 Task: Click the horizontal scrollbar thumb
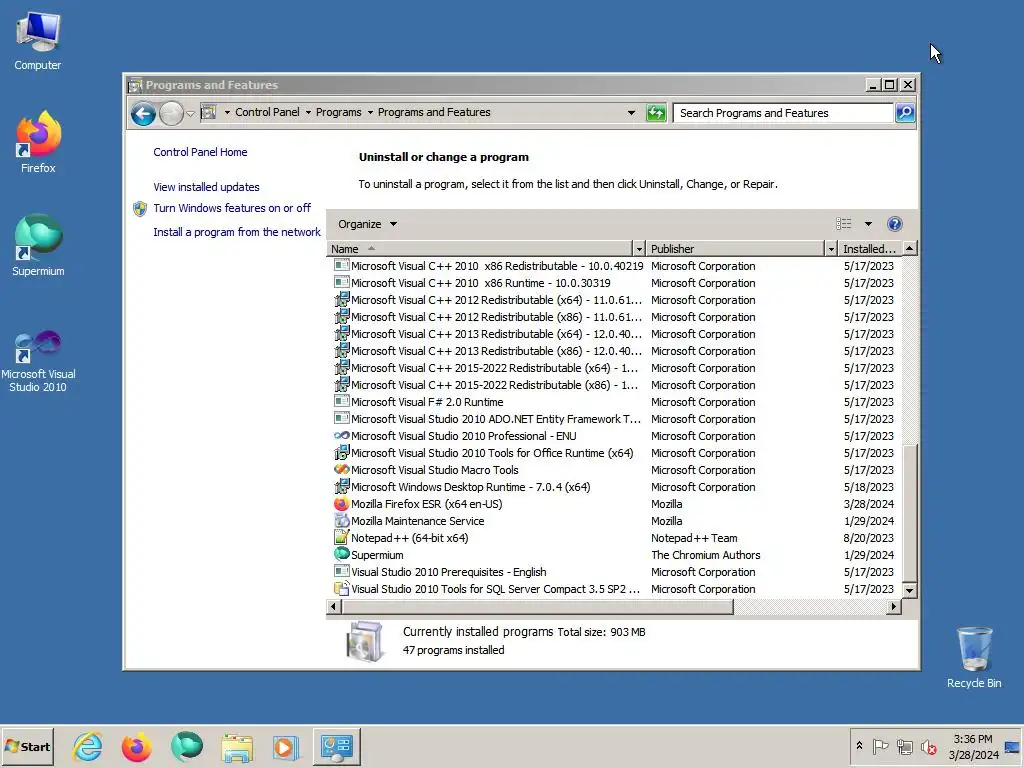click(x=537, y=607)
